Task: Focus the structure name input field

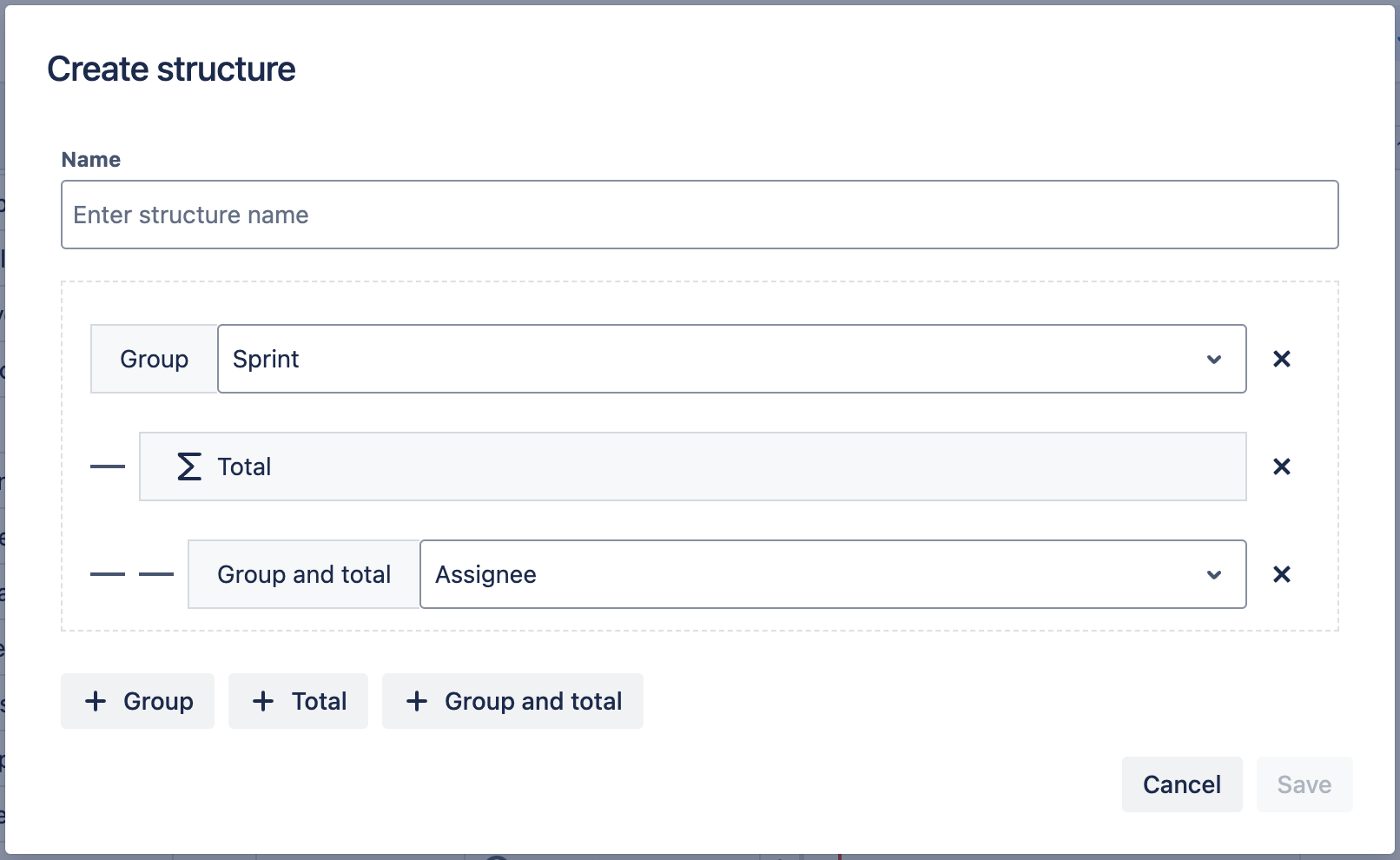Action: (699, 215)
